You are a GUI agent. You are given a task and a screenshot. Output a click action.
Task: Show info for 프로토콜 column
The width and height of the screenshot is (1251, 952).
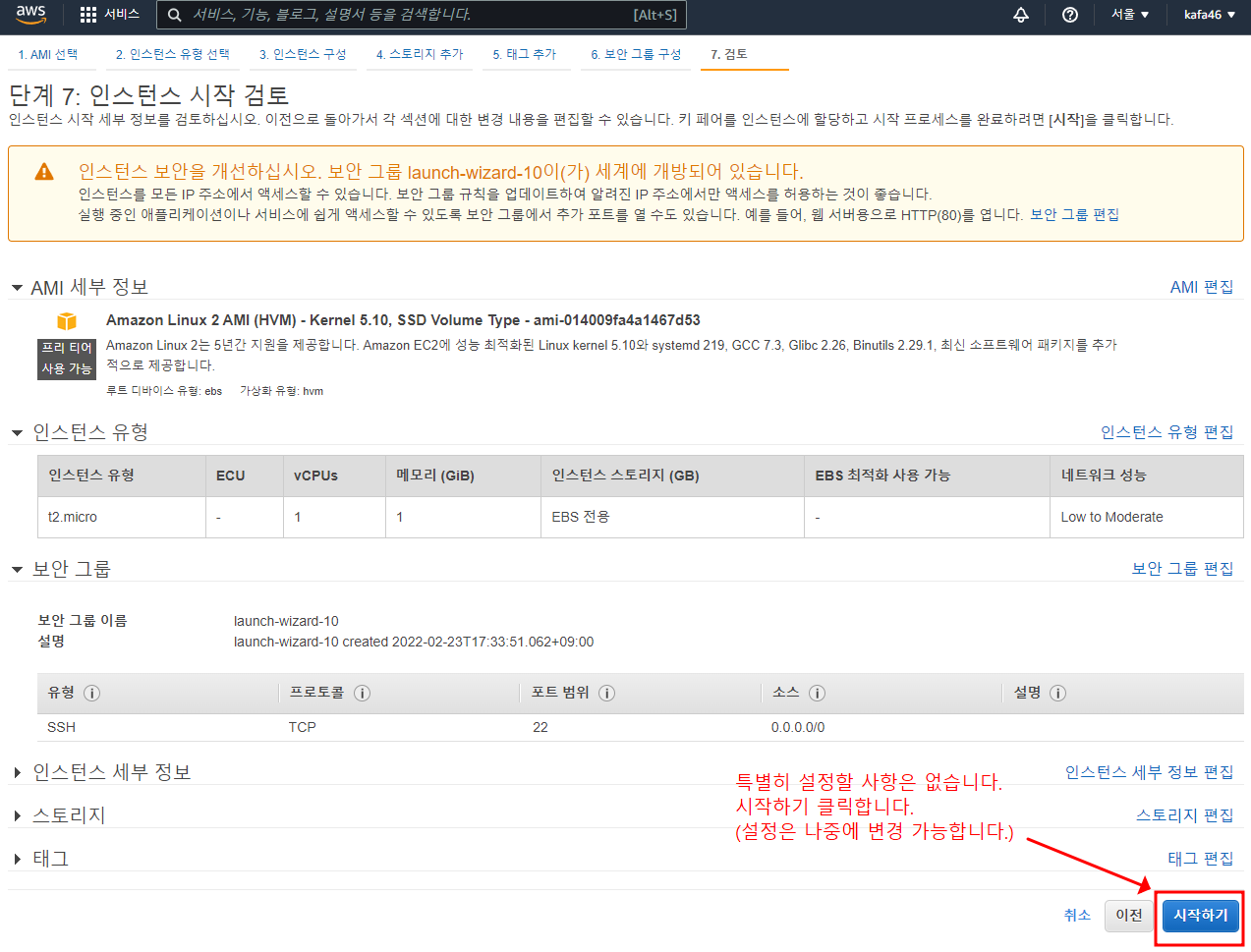(362, 693)
